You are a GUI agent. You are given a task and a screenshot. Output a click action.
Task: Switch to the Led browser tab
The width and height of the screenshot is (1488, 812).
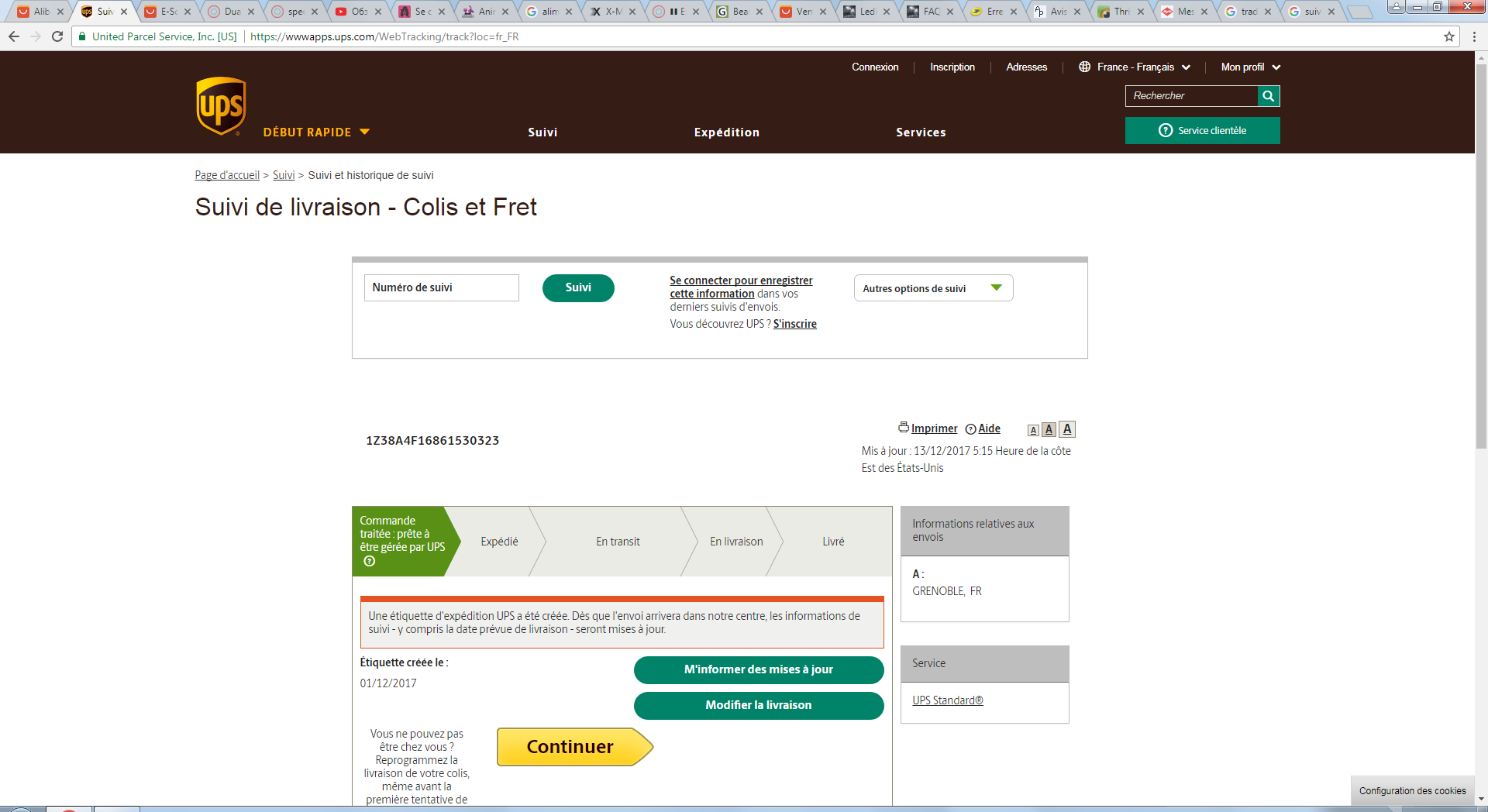868,12
